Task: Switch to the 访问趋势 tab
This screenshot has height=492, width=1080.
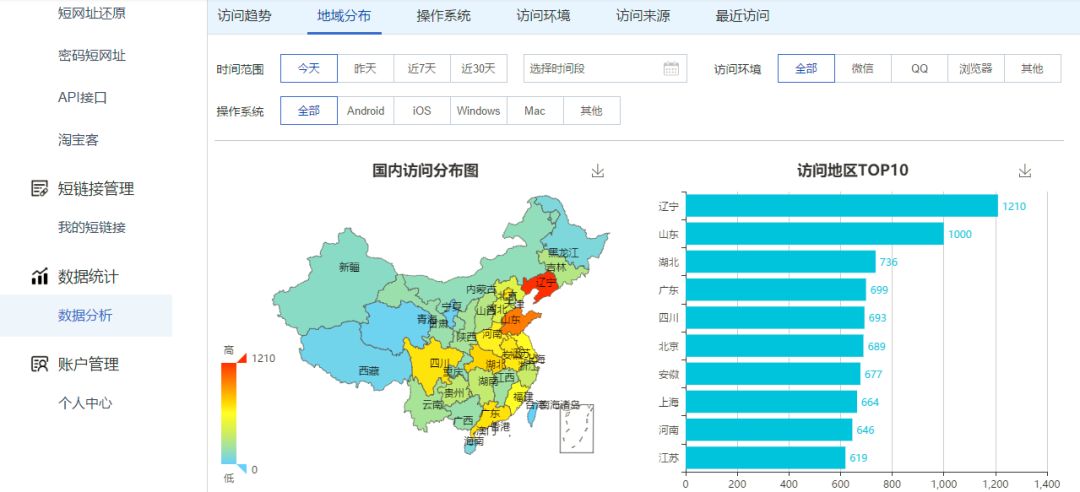Action: [244, 16]
